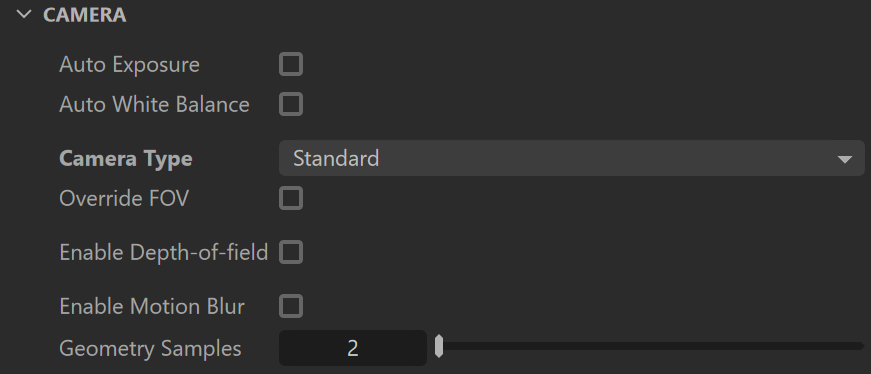Open the Camera Type combo box
The height and width of the screenshot is (374, 871).
(572, 158)
